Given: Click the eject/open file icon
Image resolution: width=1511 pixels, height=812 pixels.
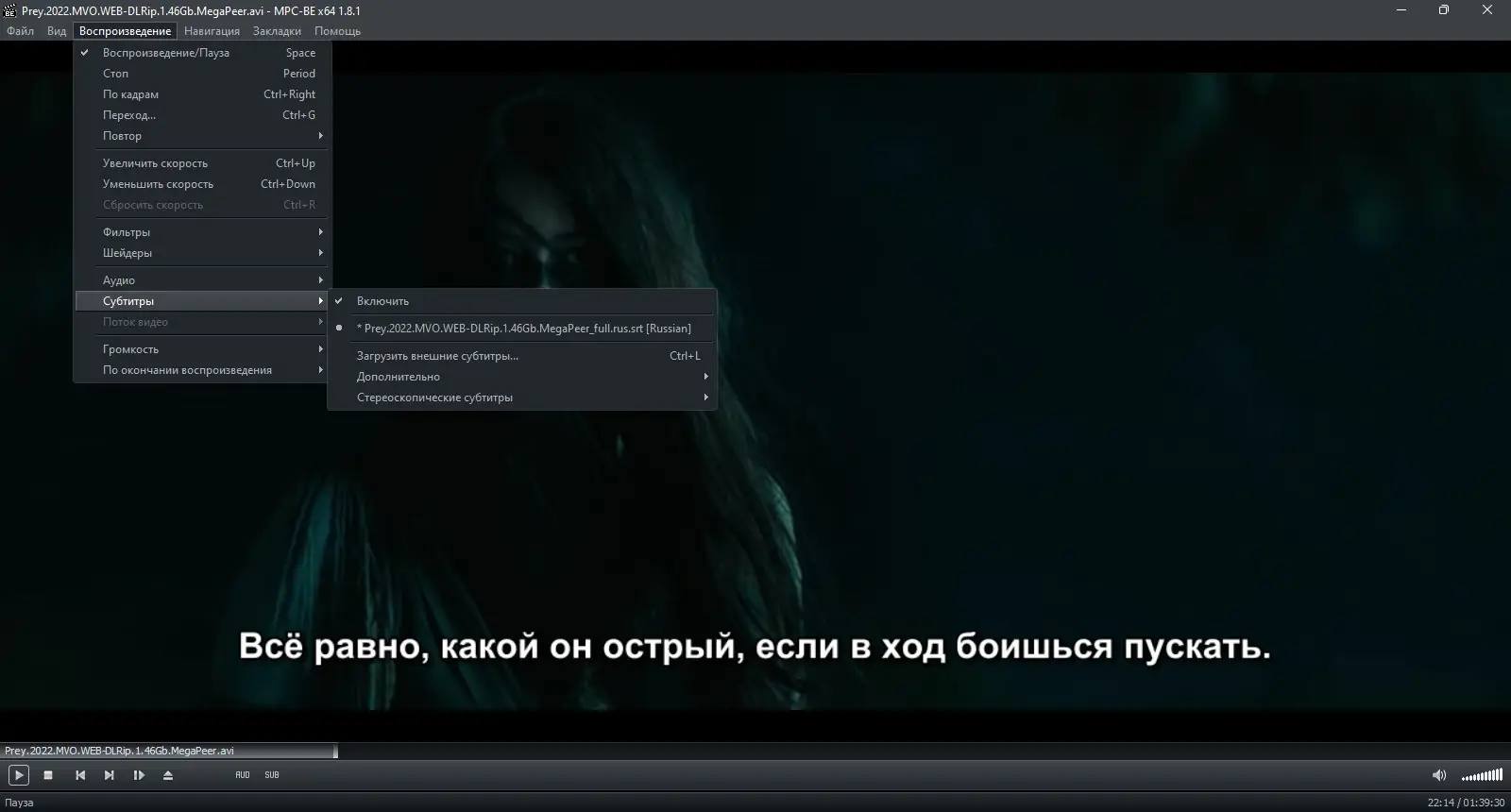Looking at the screenshot, I should [168, 775].
